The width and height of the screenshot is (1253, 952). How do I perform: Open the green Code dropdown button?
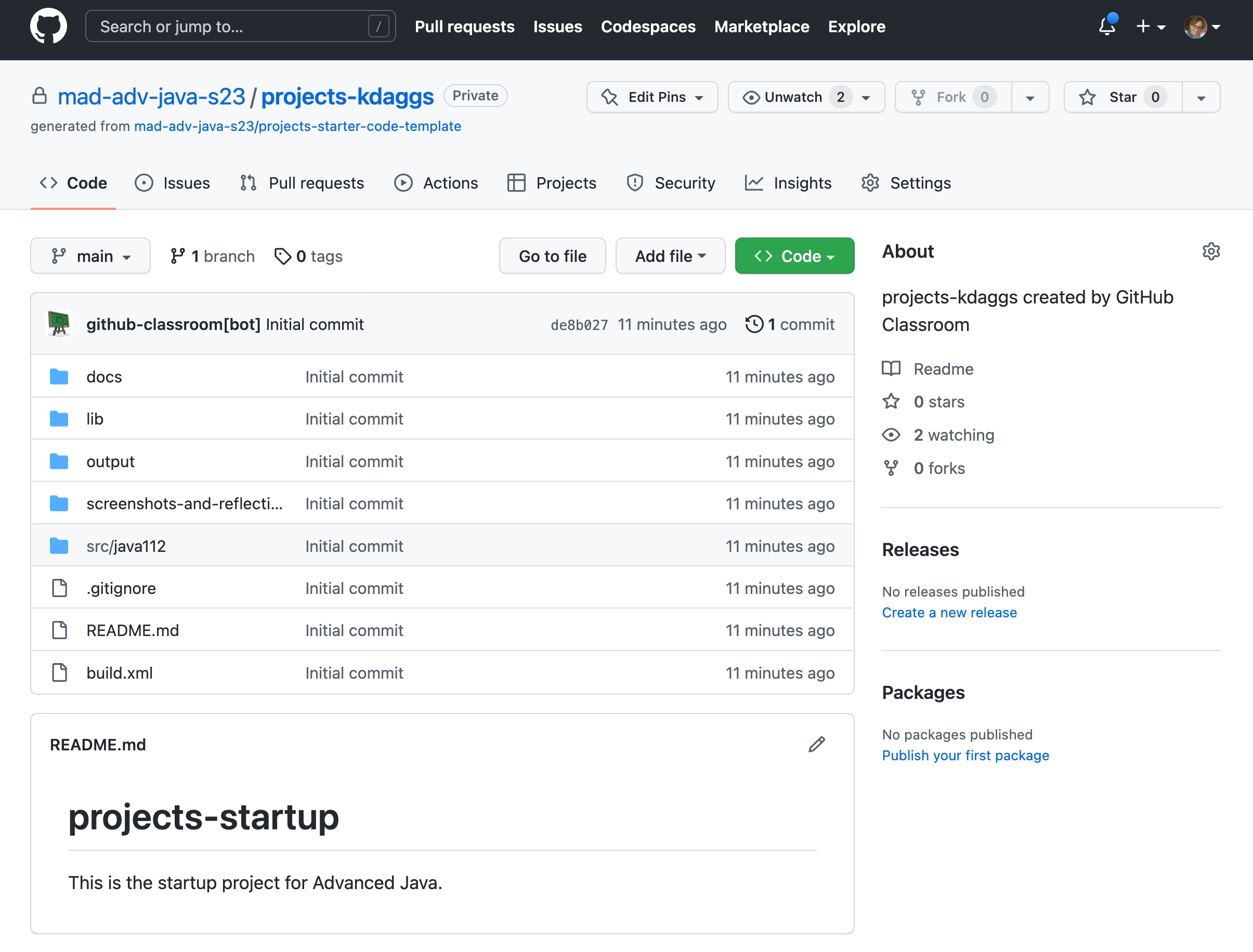click(794, 256)
